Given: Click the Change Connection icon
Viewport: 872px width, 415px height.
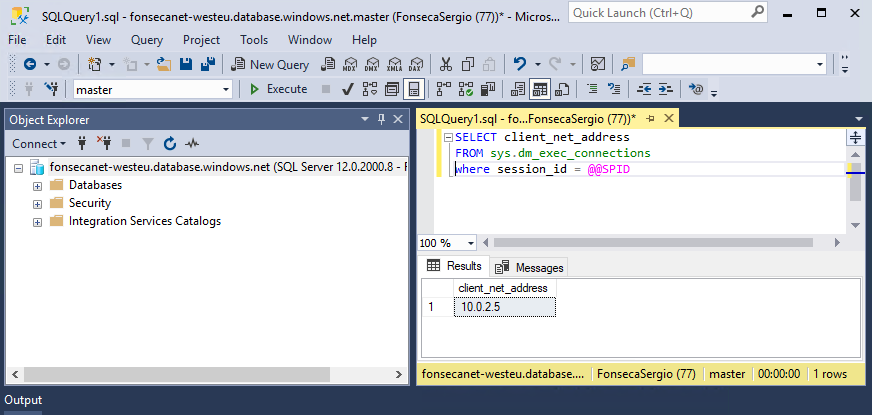Looking at the screenshot, I should coord(51,89).
